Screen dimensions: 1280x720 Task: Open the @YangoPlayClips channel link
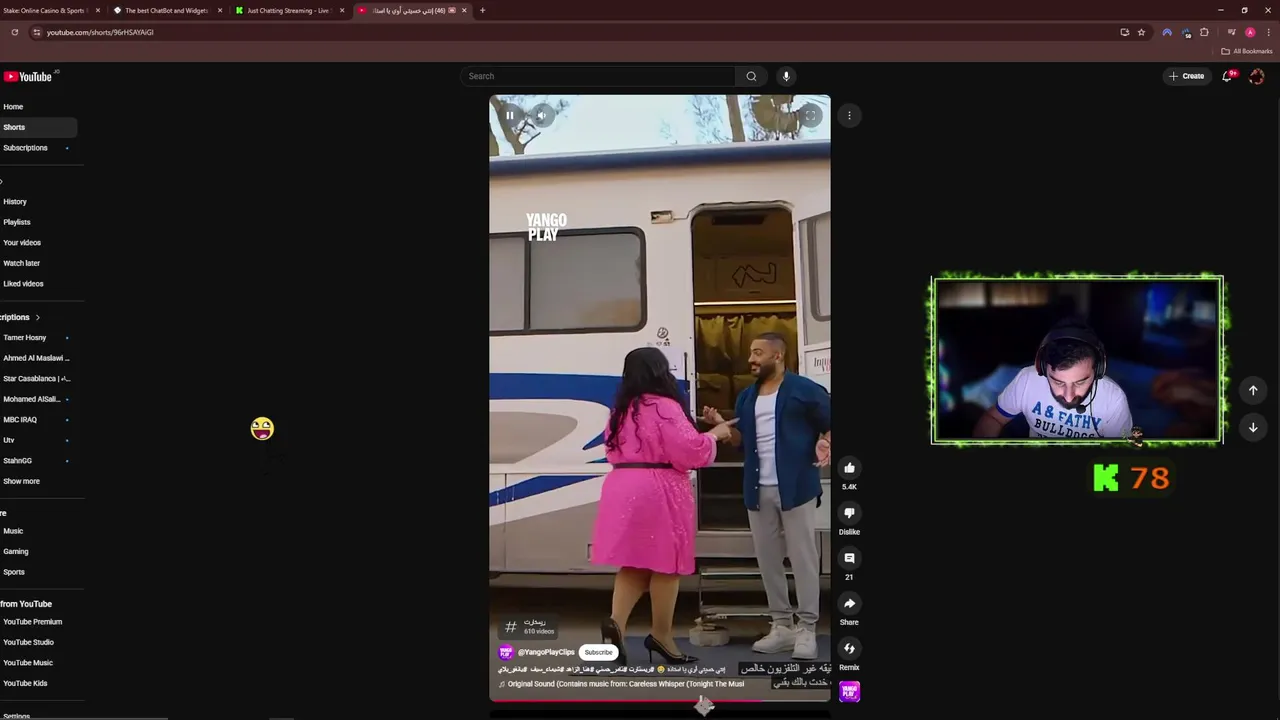click(546, 652)
